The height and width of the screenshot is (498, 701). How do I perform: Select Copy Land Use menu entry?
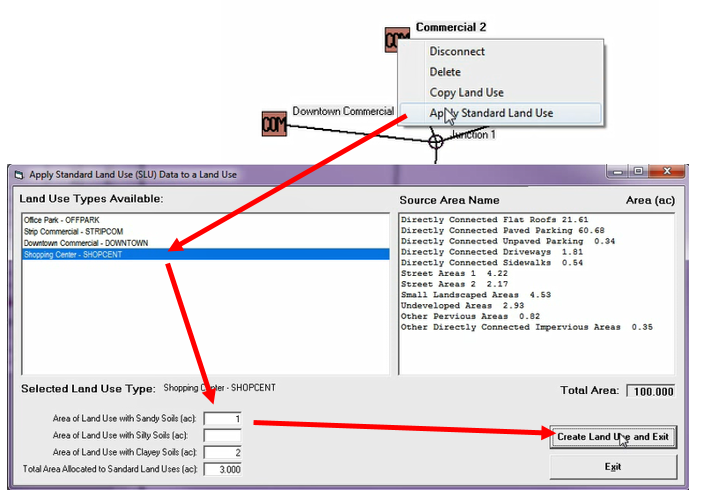coord(466,93)
